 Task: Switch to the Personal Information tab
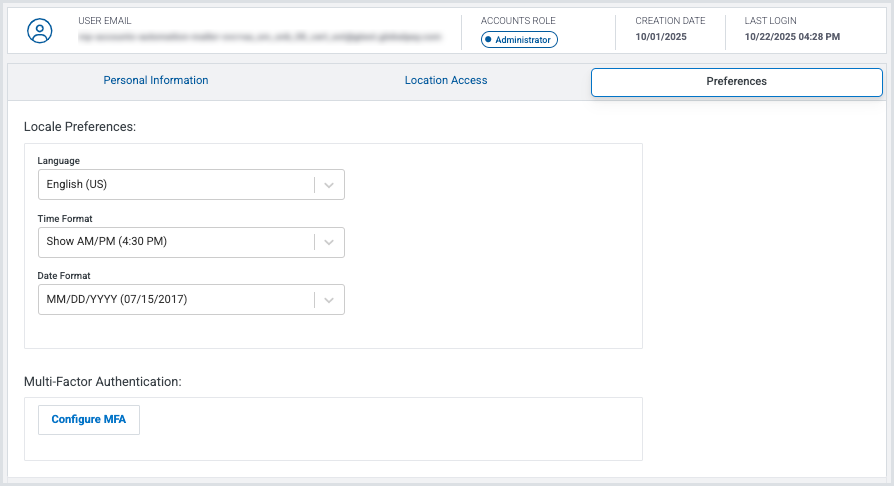tap(156, 81)
